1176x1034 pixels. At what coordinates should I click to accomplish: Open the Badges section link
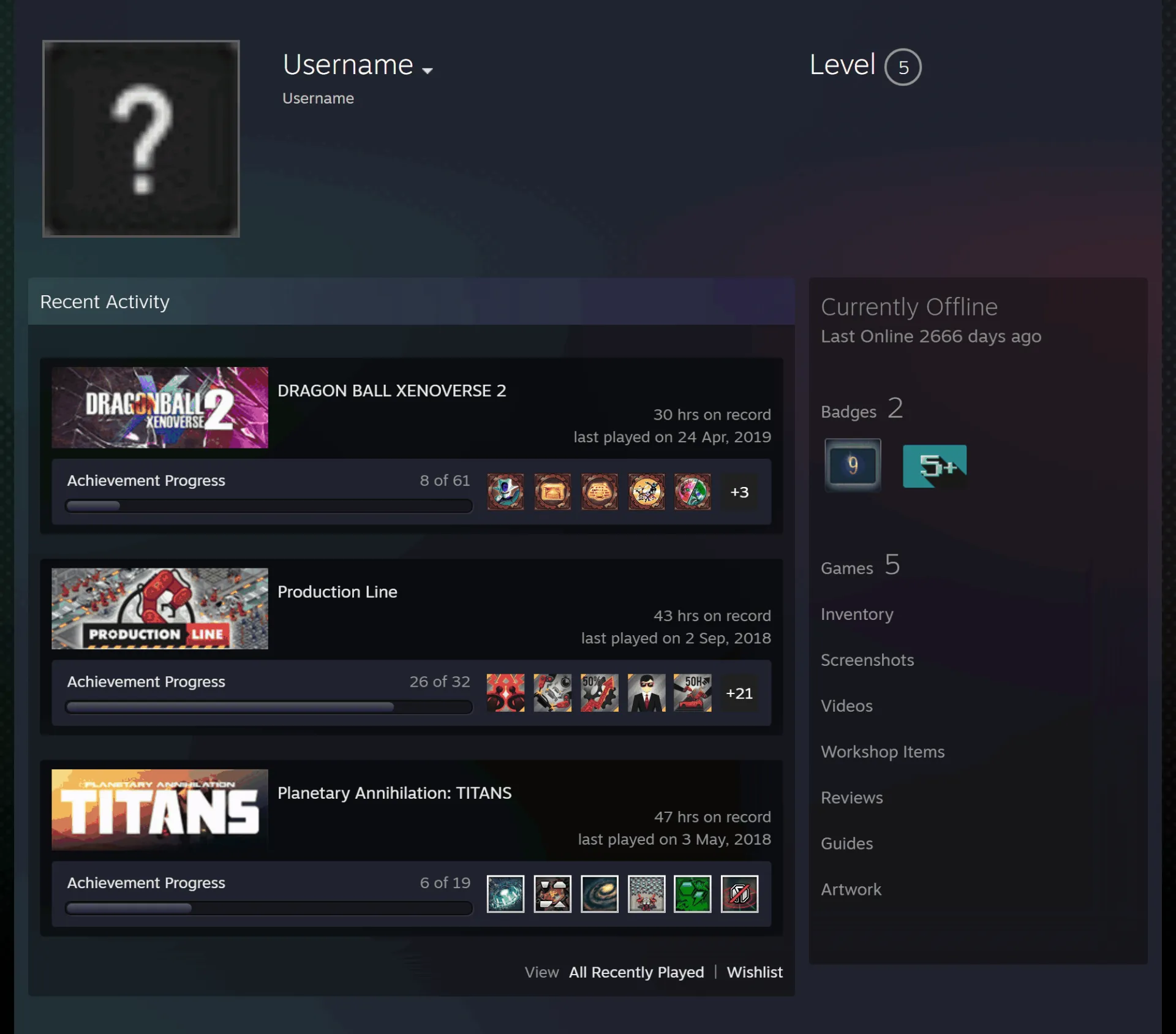pos(862,409)
